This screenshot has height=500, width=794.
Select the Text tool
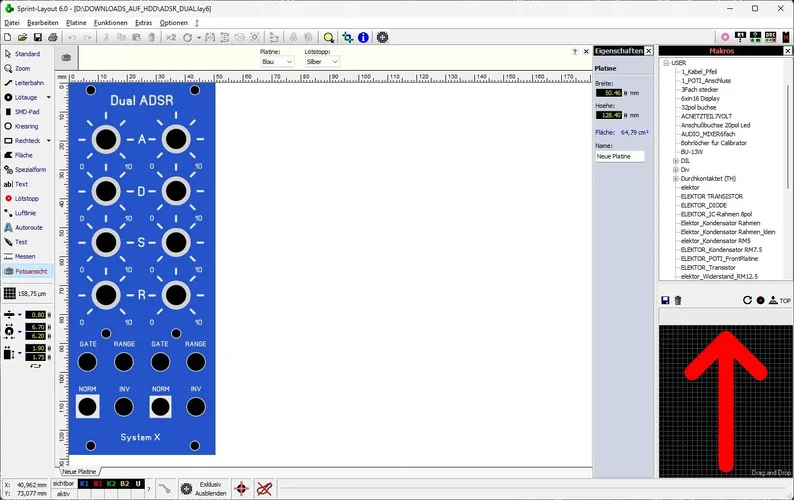tap(16, 184)
